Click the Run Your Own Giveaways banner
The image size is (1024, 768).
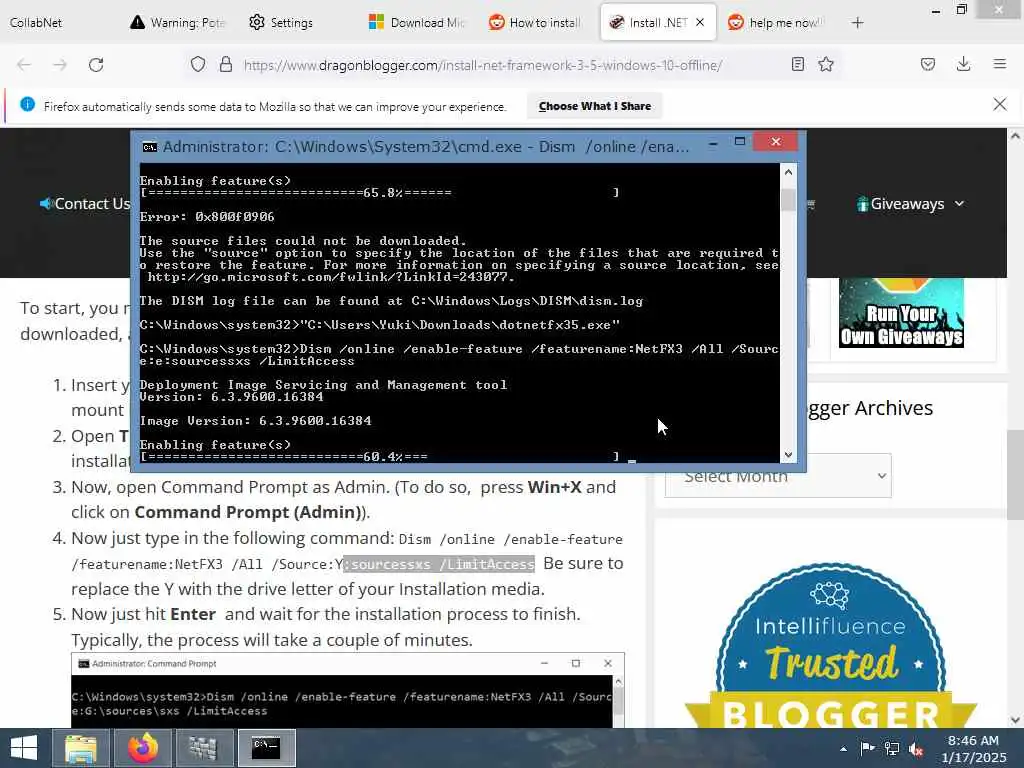pos(901,313)
